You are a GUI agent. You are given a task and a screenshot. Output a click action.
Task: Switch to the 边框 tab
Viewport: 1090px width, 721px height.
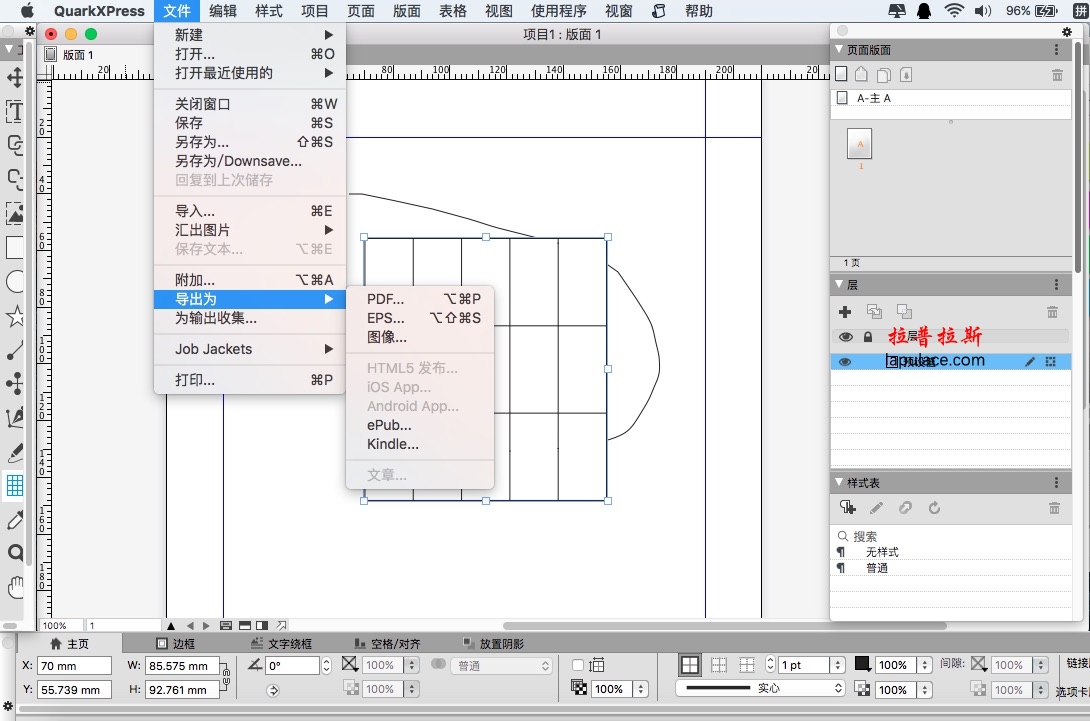point(175,643)
